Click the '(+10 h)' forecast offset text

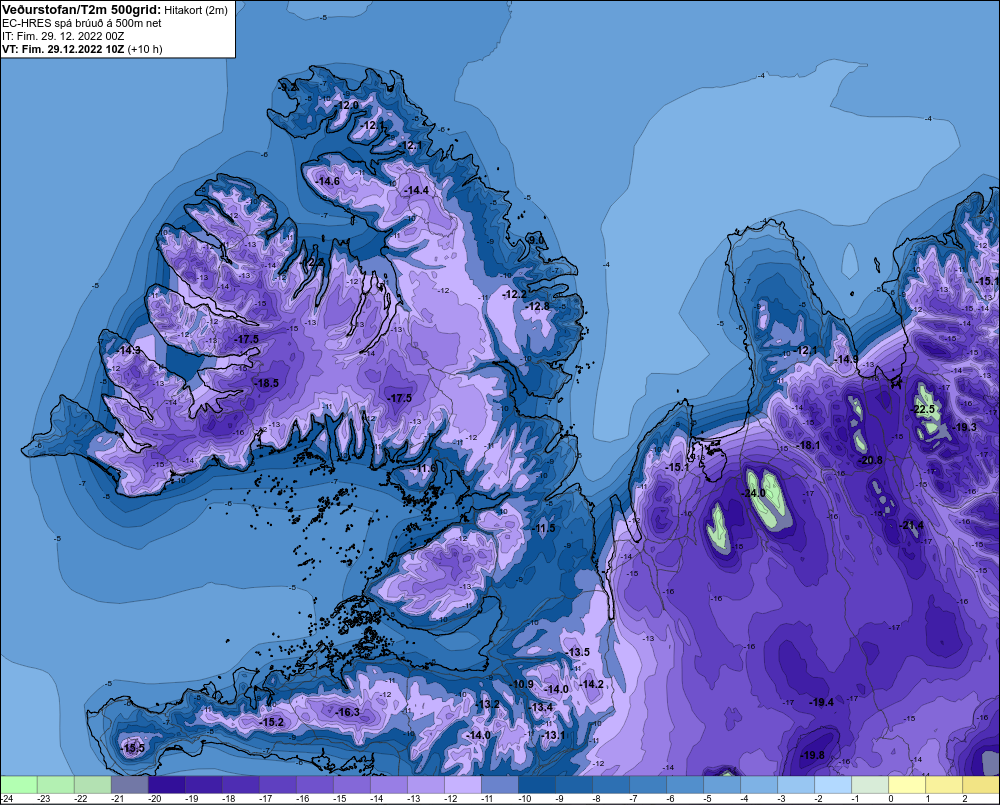click(x=145, y=49)
